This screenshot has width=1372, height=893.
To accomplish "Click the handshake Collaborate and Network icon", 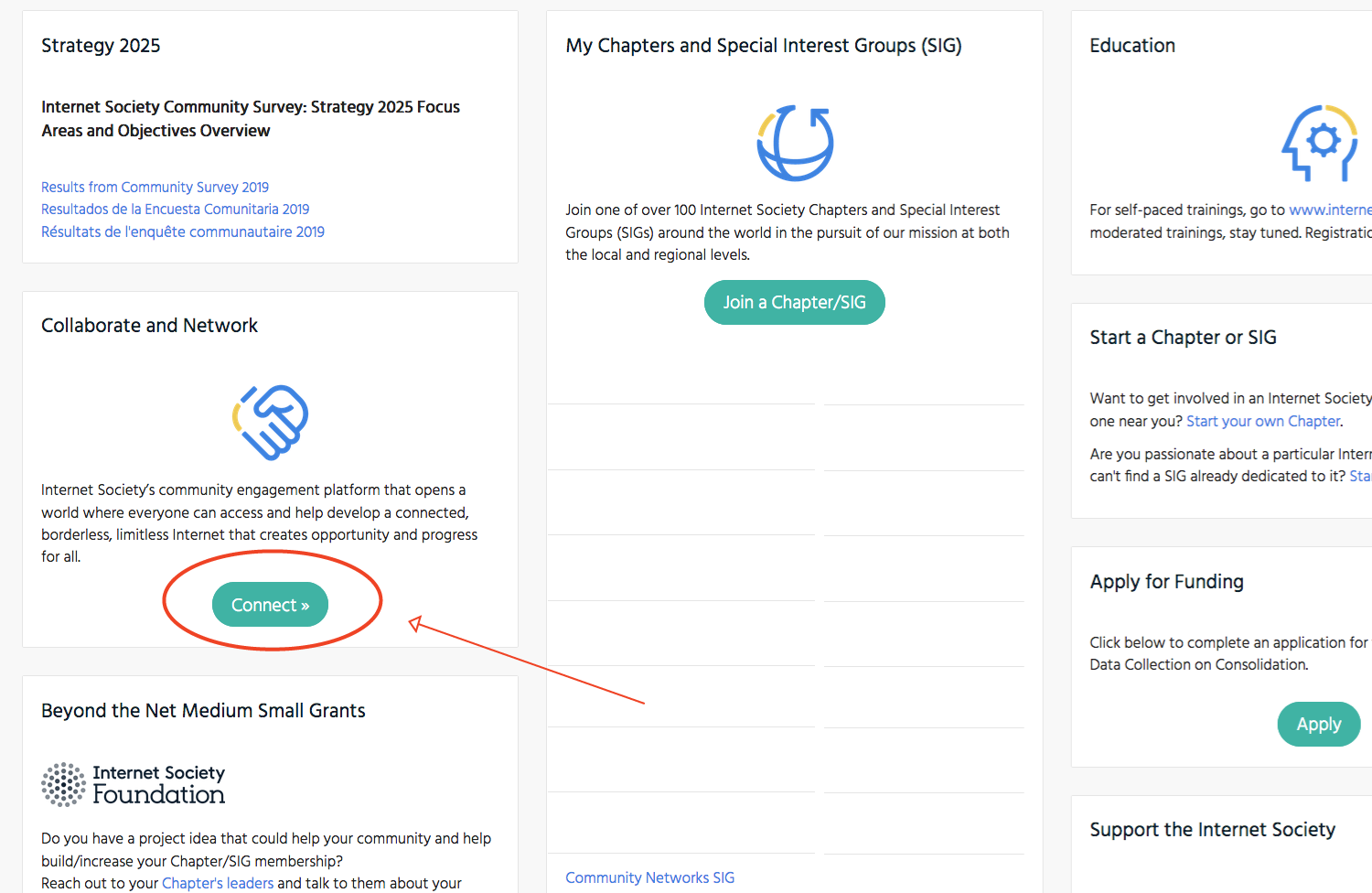I will click(270, 422).
